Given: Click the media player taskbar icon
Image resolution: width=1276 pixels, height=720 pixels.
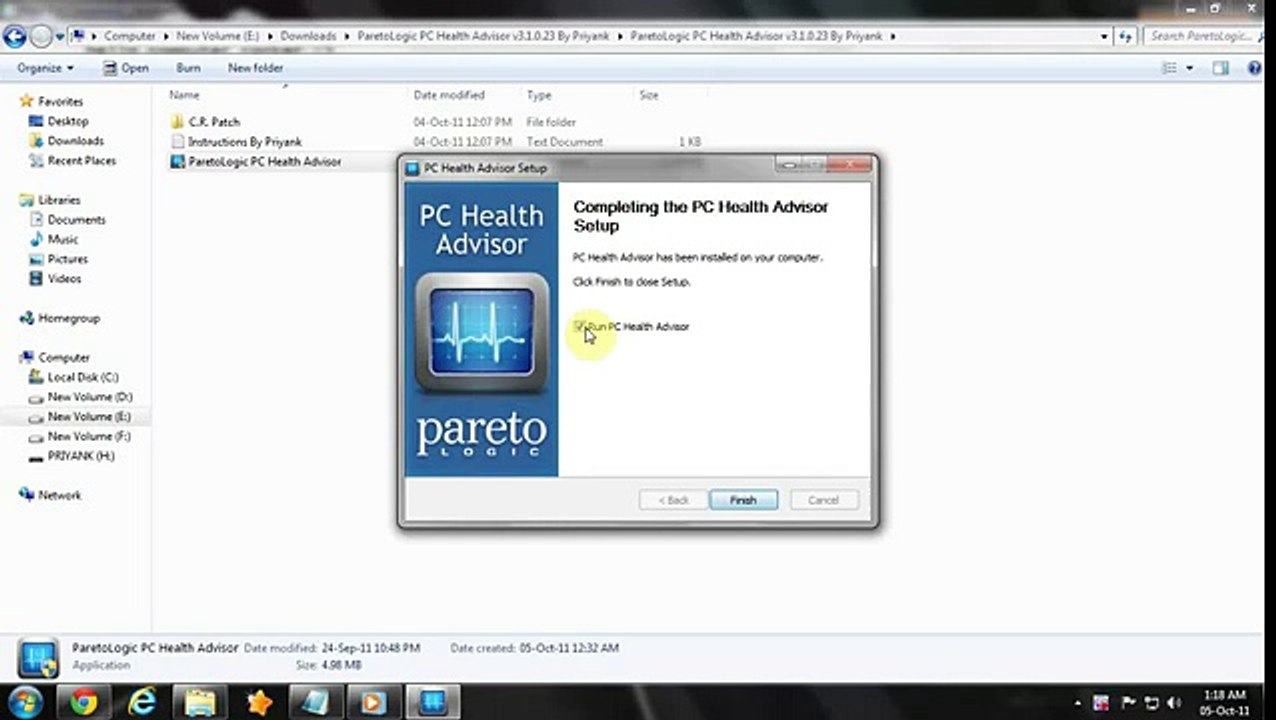Looking at the screenshot, I should click(x=372, y=702).
